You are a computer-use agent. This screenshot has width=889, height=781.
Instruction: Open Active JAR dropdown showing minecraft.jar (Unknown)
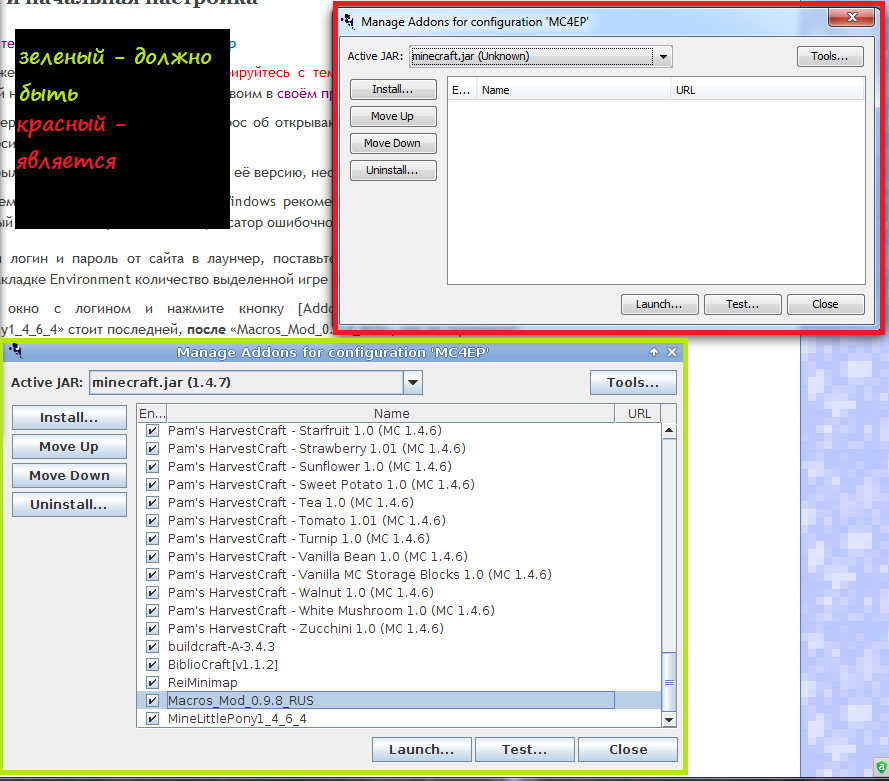point(663,57)
